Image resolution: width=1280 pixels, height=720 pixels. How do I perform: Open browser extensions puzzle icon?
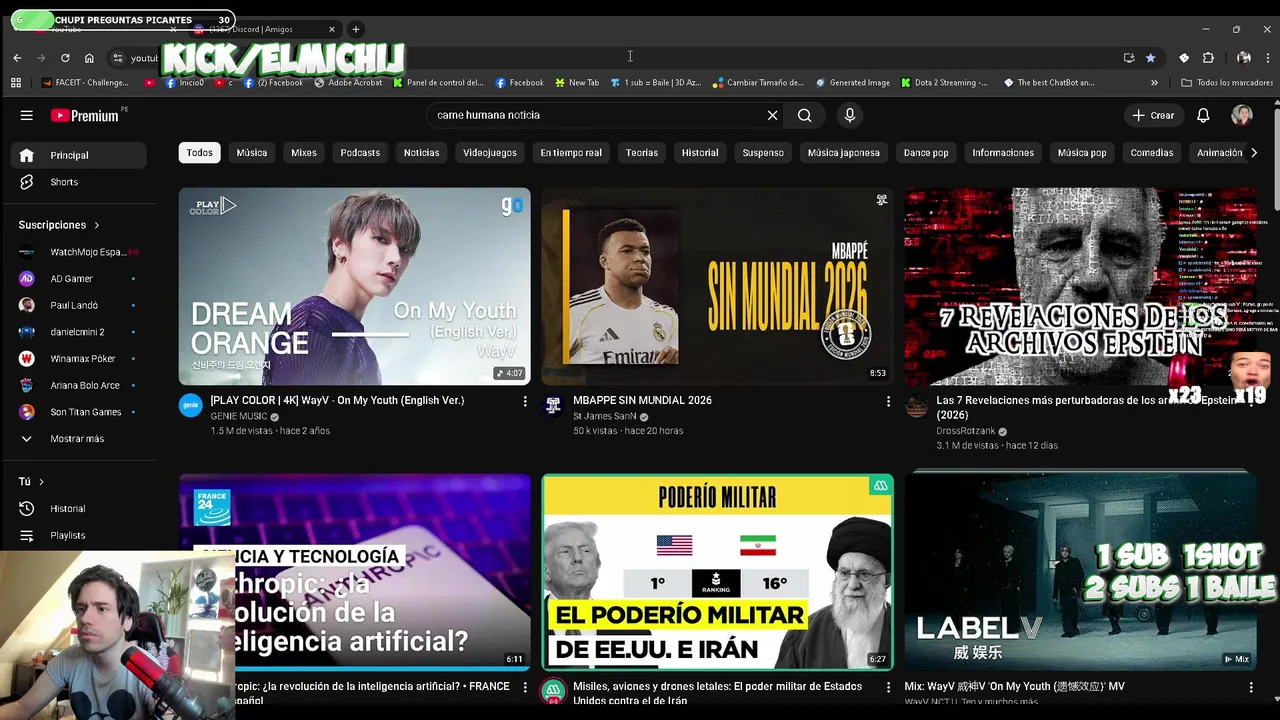1208,58
